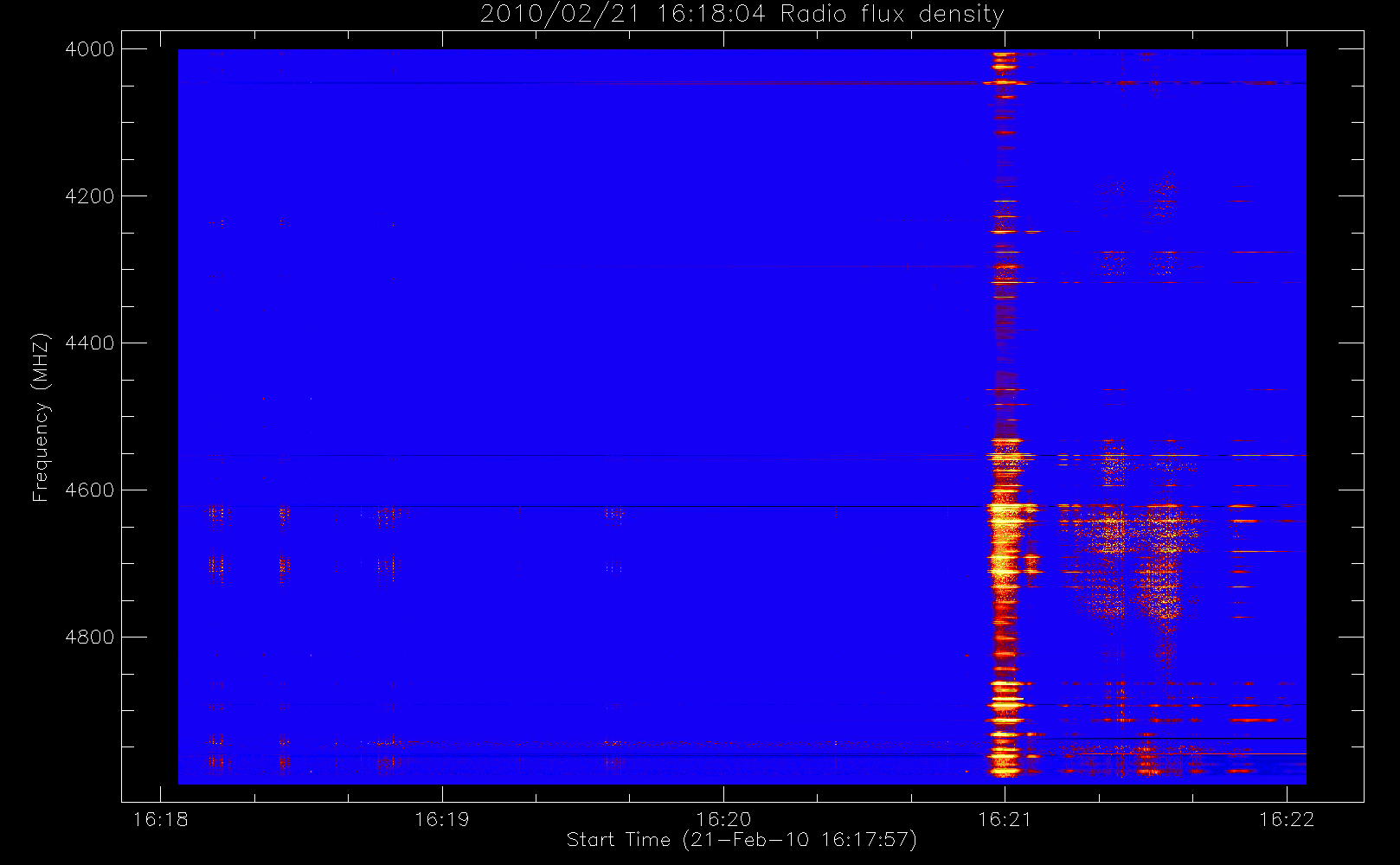Click the 16:22 time tick label

pyautogui.click(x=1287, y=819)
